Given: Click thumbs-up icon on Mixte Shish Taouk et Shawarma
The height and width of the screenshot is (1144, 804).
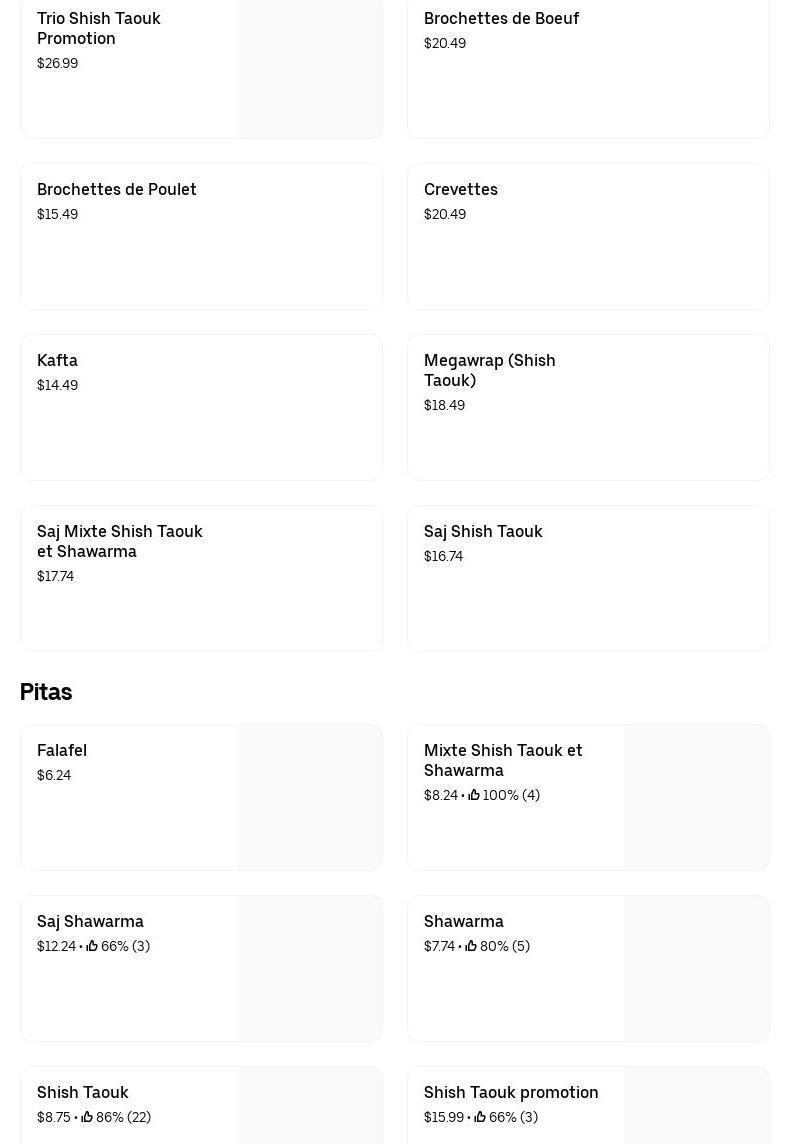Looking at the screenshot, I should (x=474, y=795).
